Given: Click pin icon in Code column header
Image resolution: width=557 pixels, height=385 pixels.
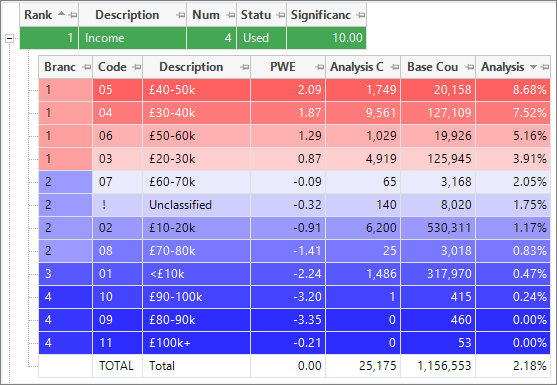Looking at the screenshot, I should point(137,67).
